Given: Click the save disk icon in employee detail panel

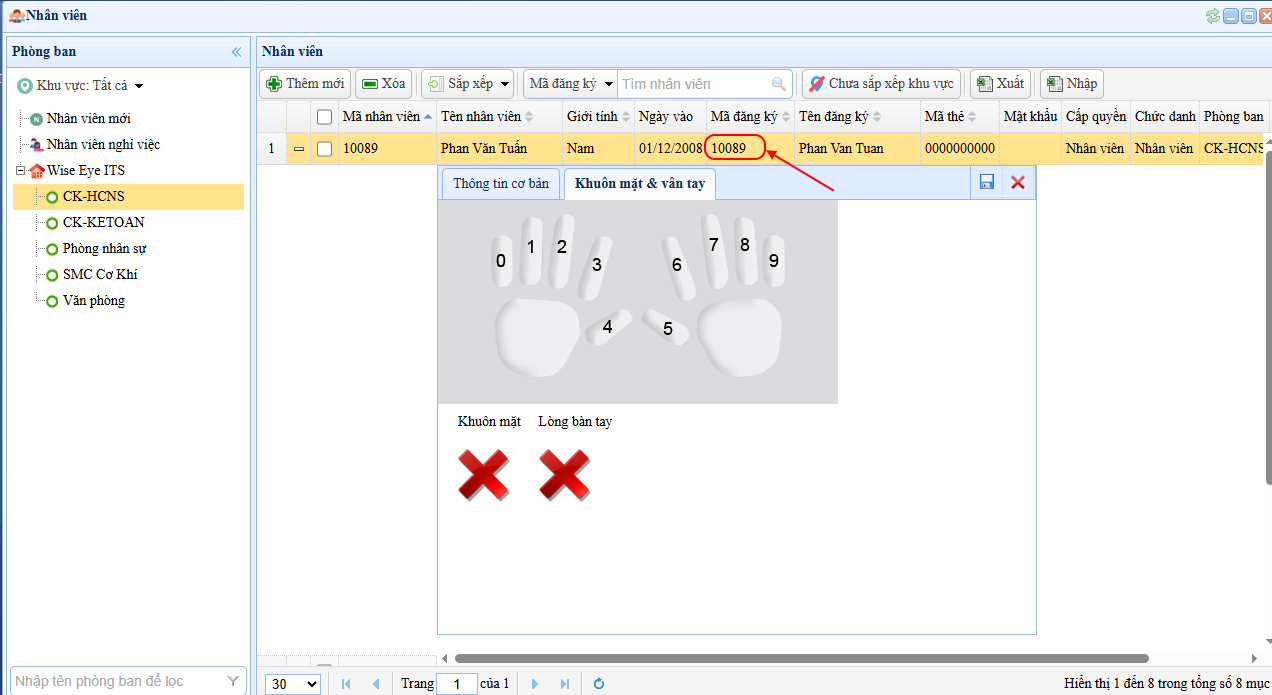Looking at the screenshot, I should pos(987,182).
